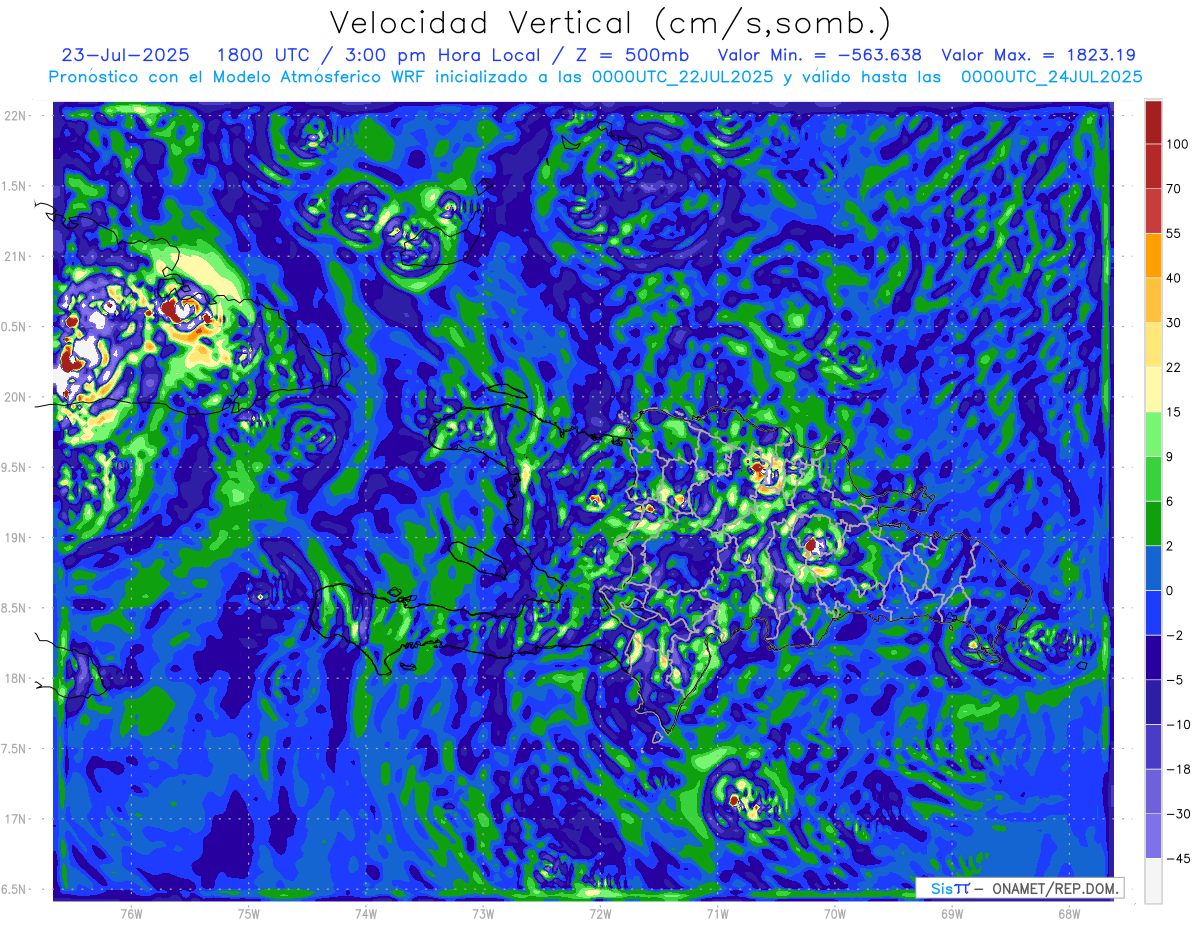The image size is (1200, 927).
Task: Click the lavender segment between -45 and -30
Action: tap(1153, 835)
